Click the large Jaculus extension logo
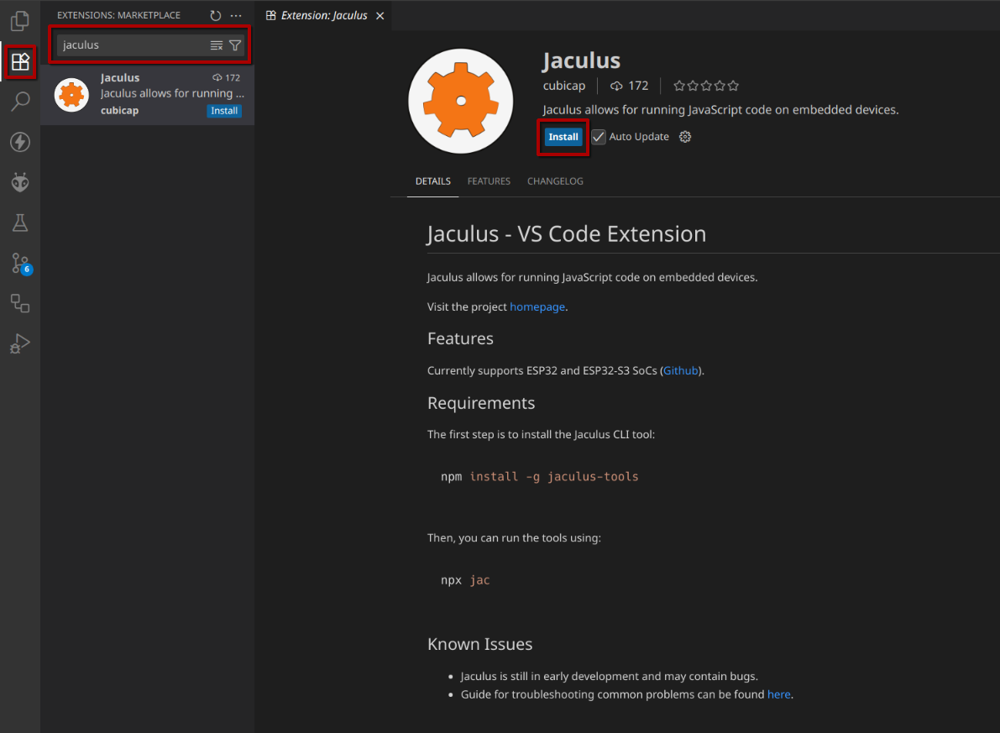 click(x=460, y=101)
